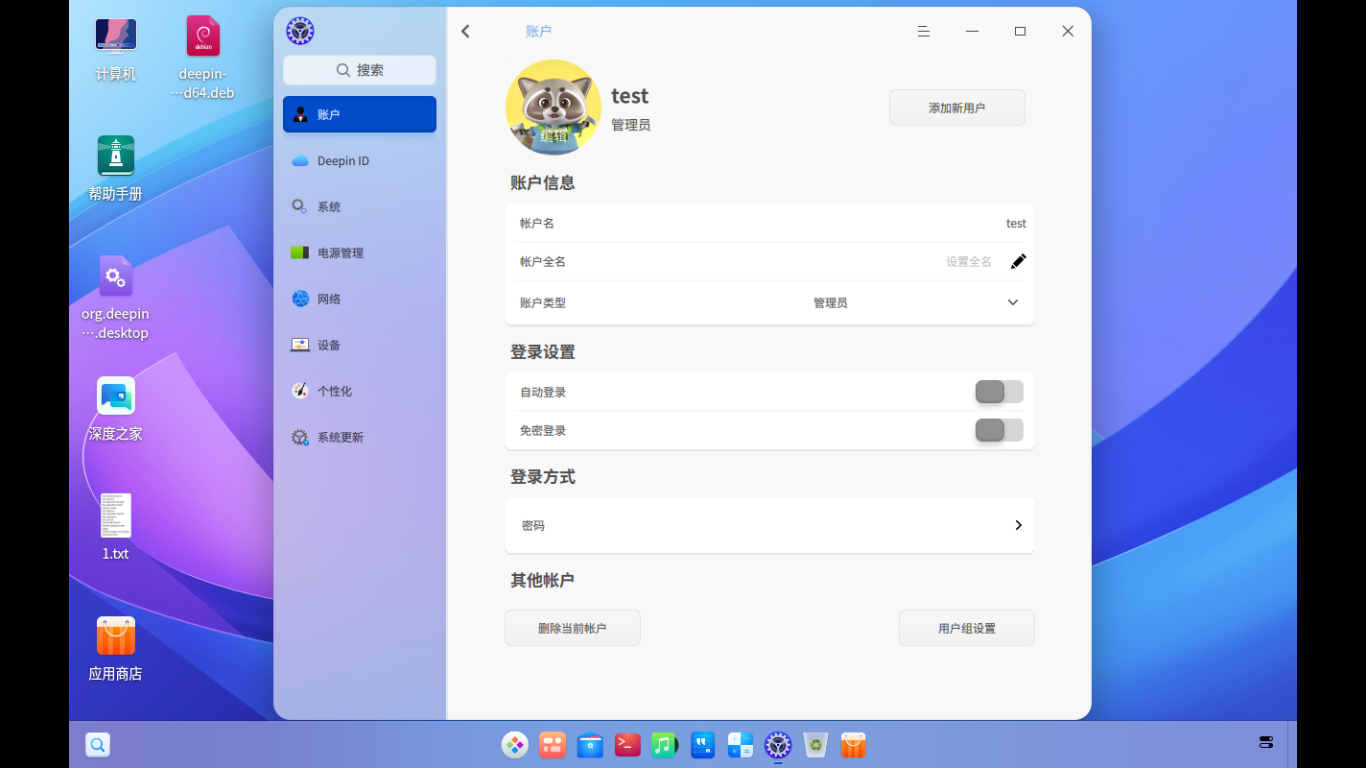Click the pencil icon to edit full name

point(1018,261)
